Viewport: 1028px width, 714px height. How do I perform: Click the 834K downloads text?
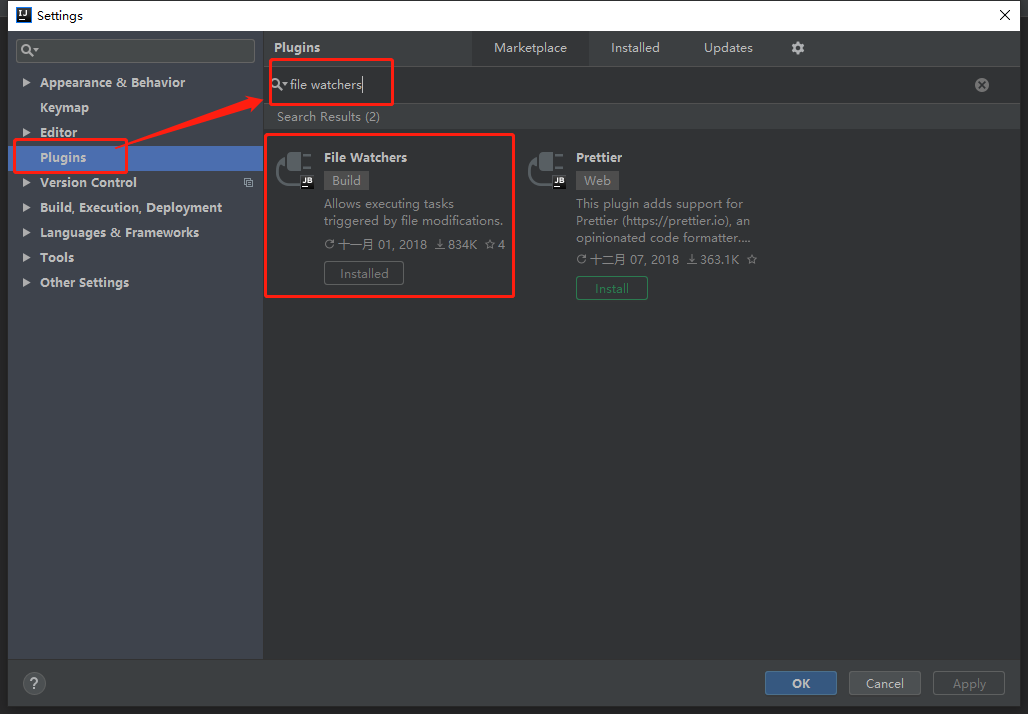click(462, 245)
